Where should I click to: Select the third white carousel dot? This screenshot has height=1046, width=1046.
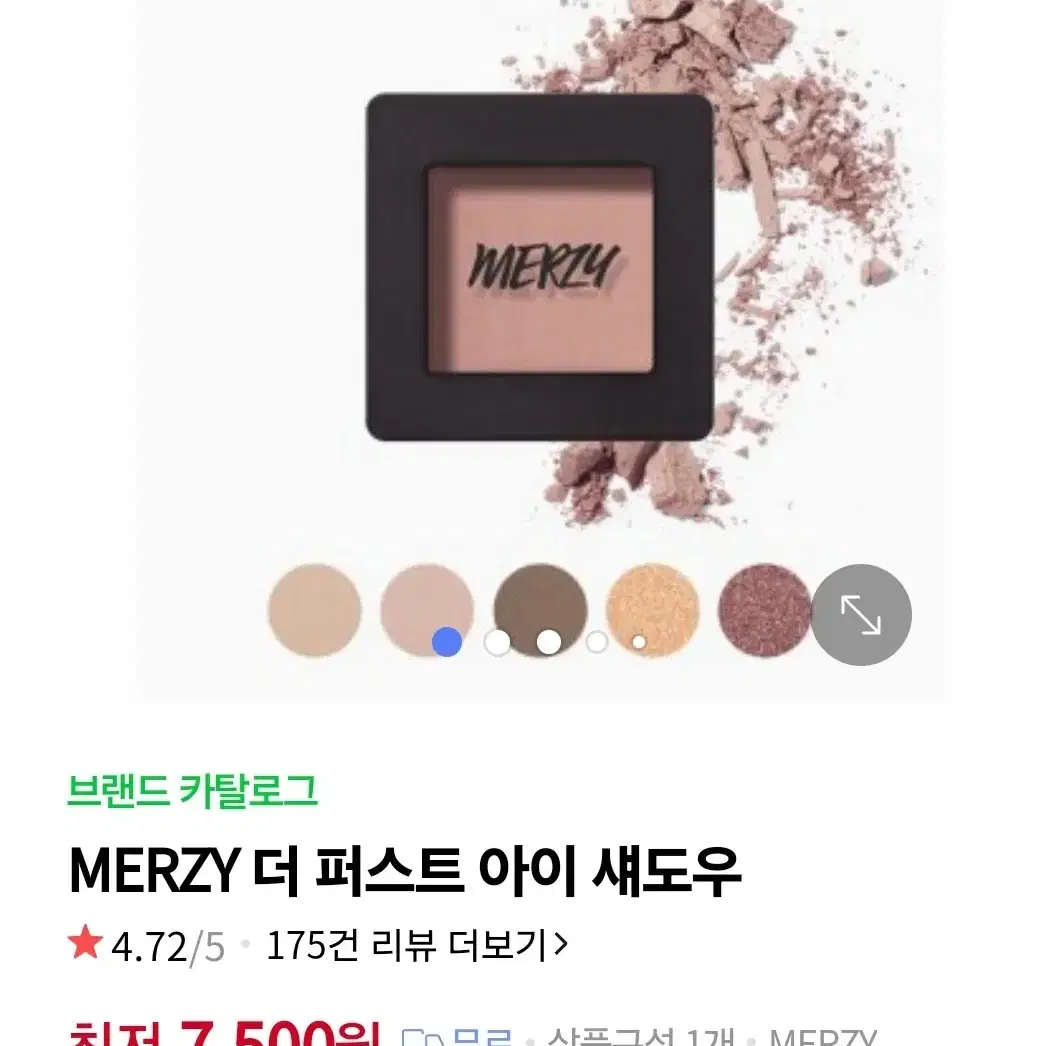(549, 642)
